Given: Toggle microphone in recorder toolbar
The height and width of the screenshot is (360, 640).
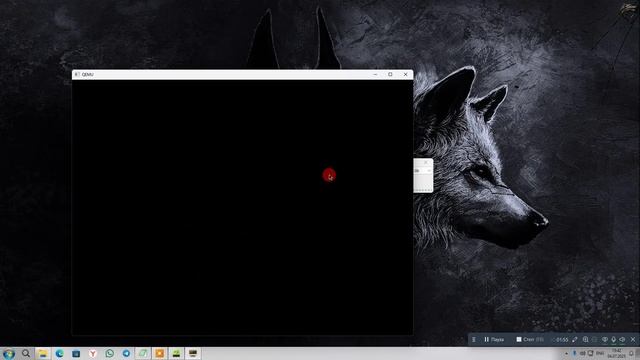Looking at the screenshot, I should click(x=613, y=340).
